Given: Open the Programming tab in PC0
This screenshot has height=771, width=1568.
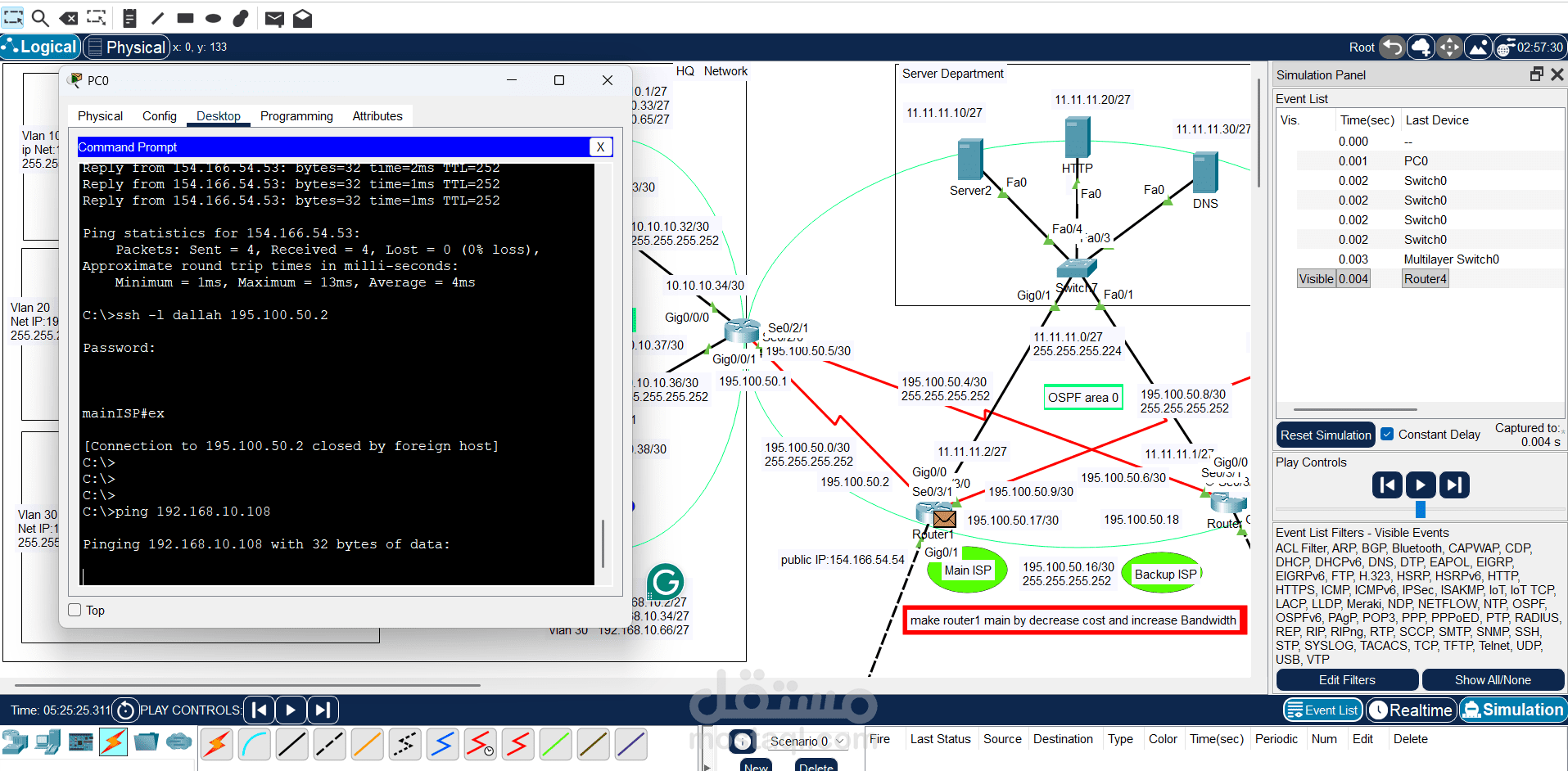Looking at the screenshot, I should tap(296, 116).
